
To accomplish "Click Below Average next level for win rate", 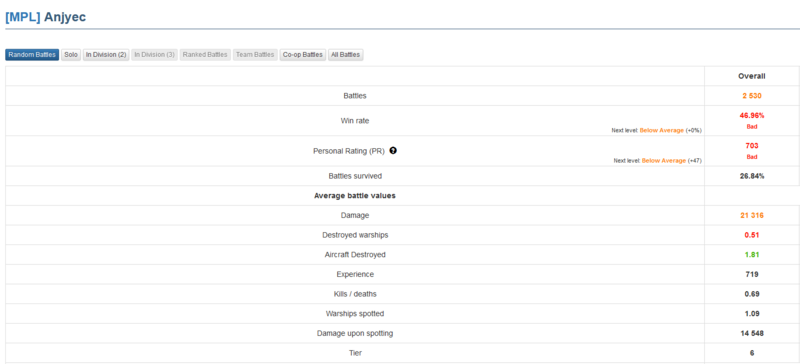I will 661,131.
